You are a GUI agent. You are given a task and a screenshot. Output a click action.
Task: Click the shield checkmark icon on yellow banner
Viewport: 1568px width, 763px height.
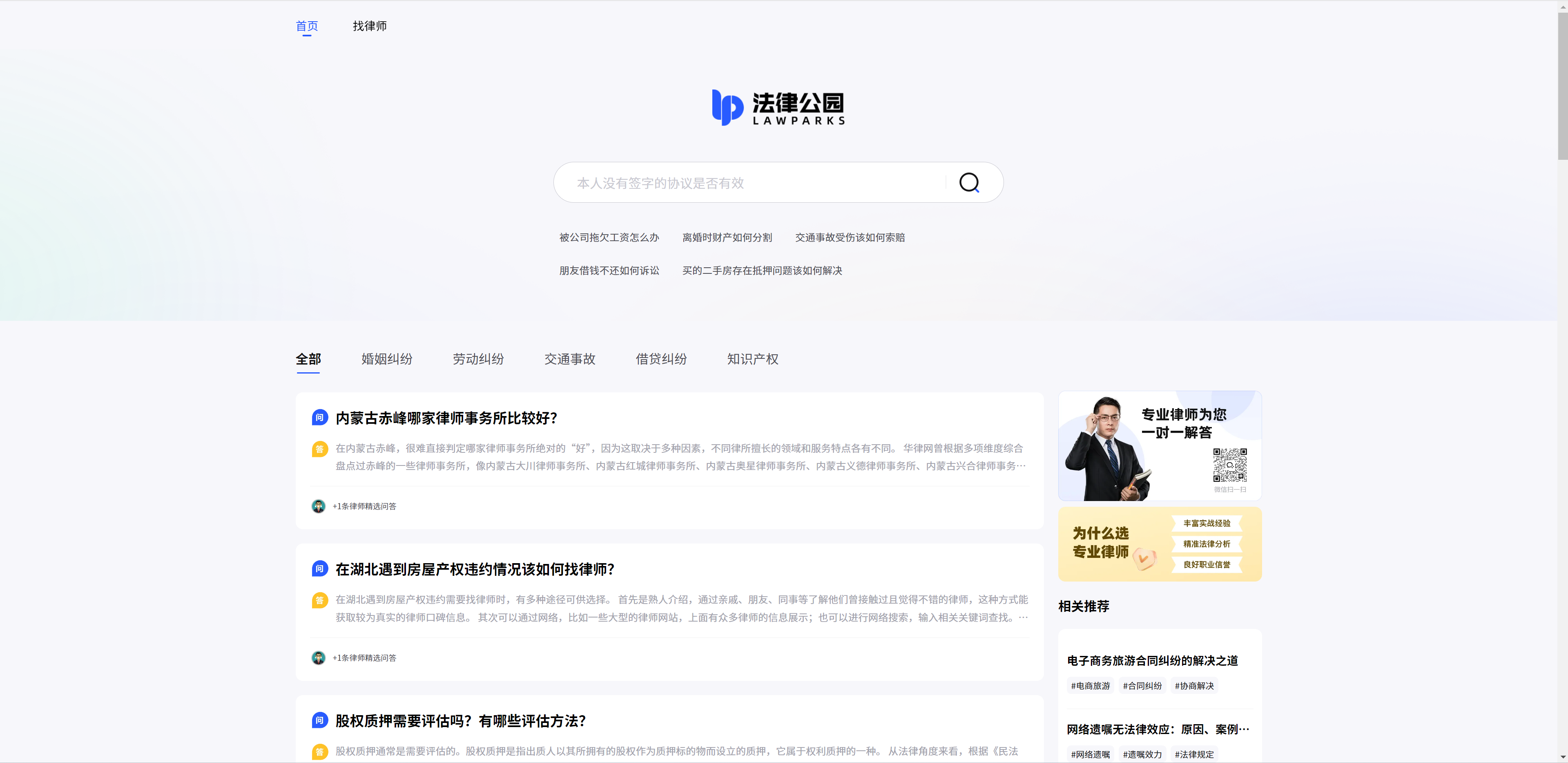pos(1144,558)
